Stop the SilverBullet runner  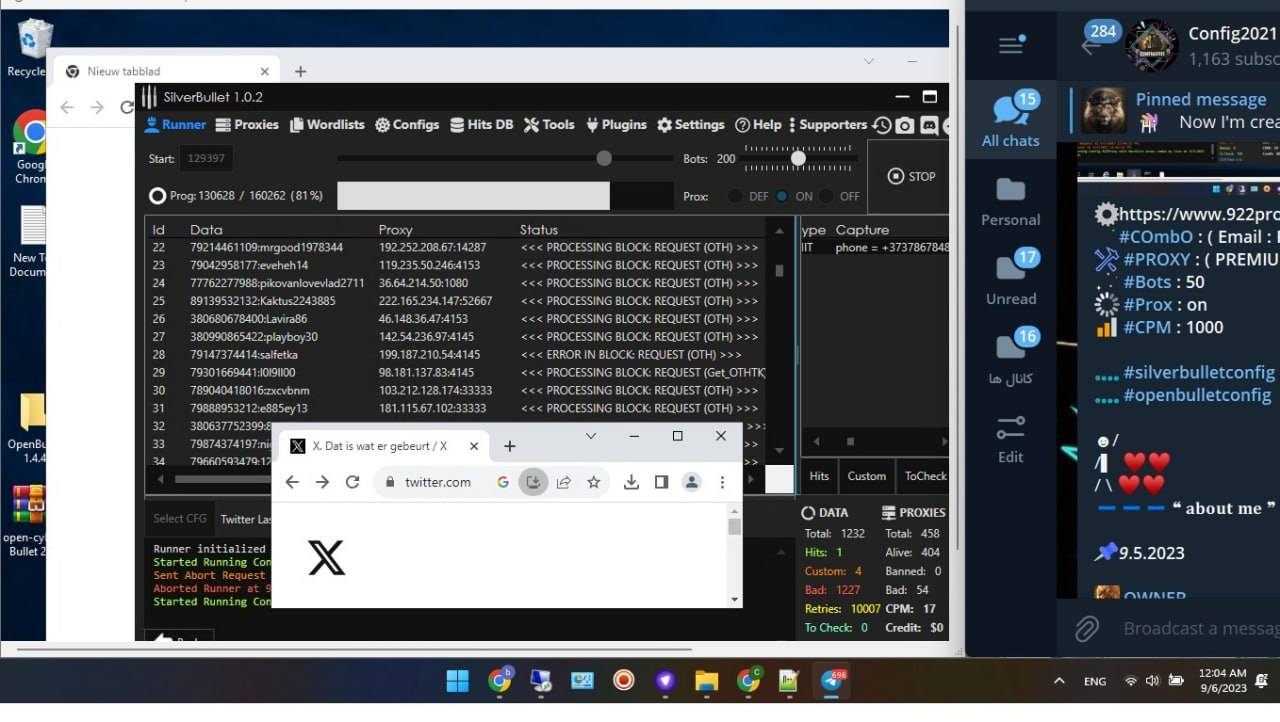(912, 176)
